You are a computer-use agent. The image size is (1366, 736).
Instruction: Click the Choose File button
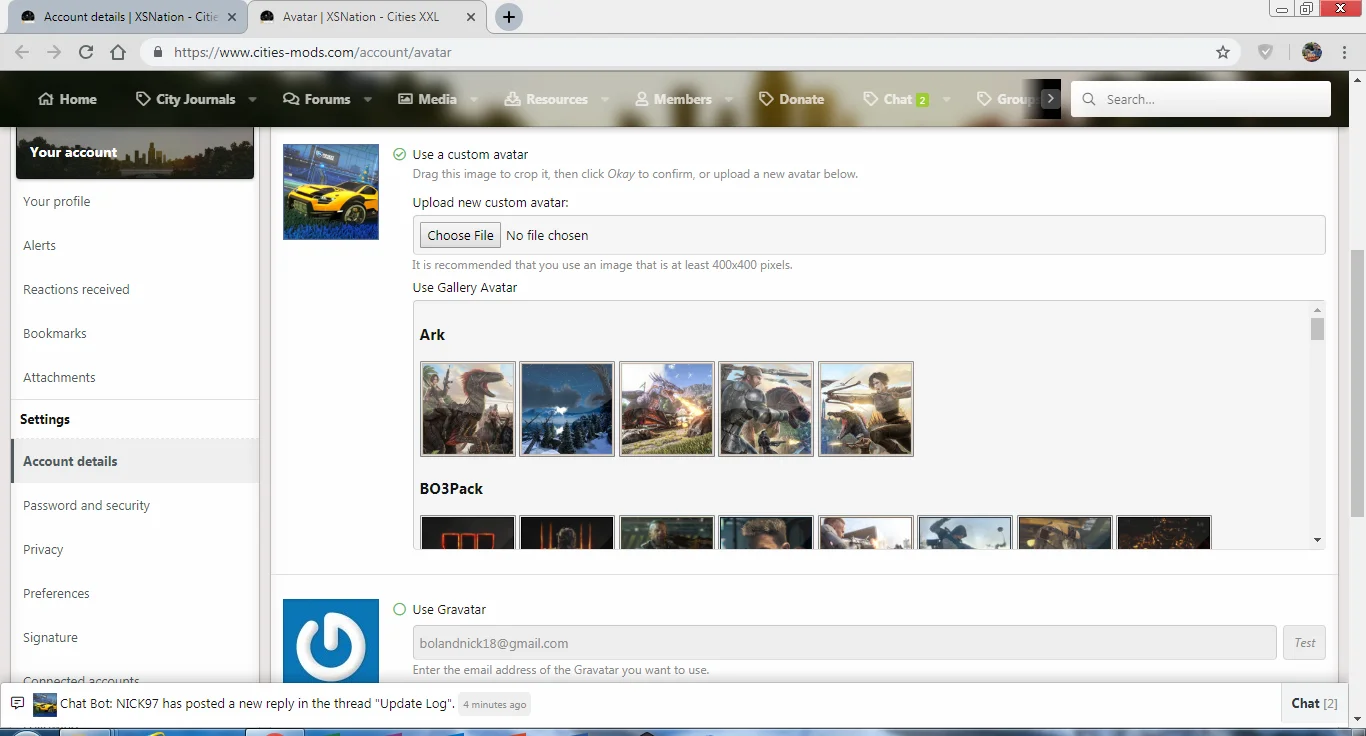pos(460,235)
